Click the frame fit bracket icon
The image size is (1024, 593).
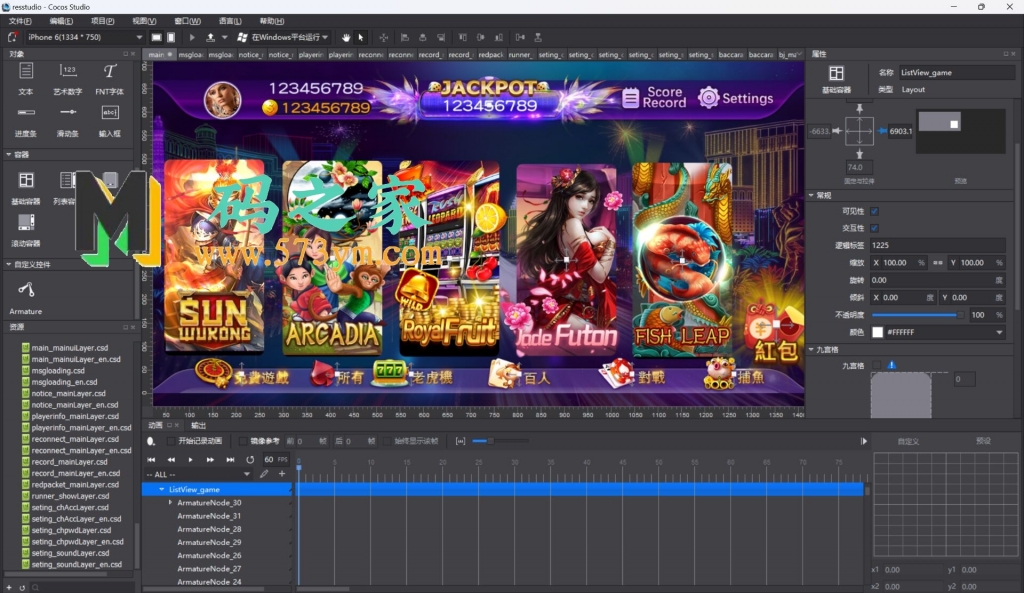click(460, 441)
